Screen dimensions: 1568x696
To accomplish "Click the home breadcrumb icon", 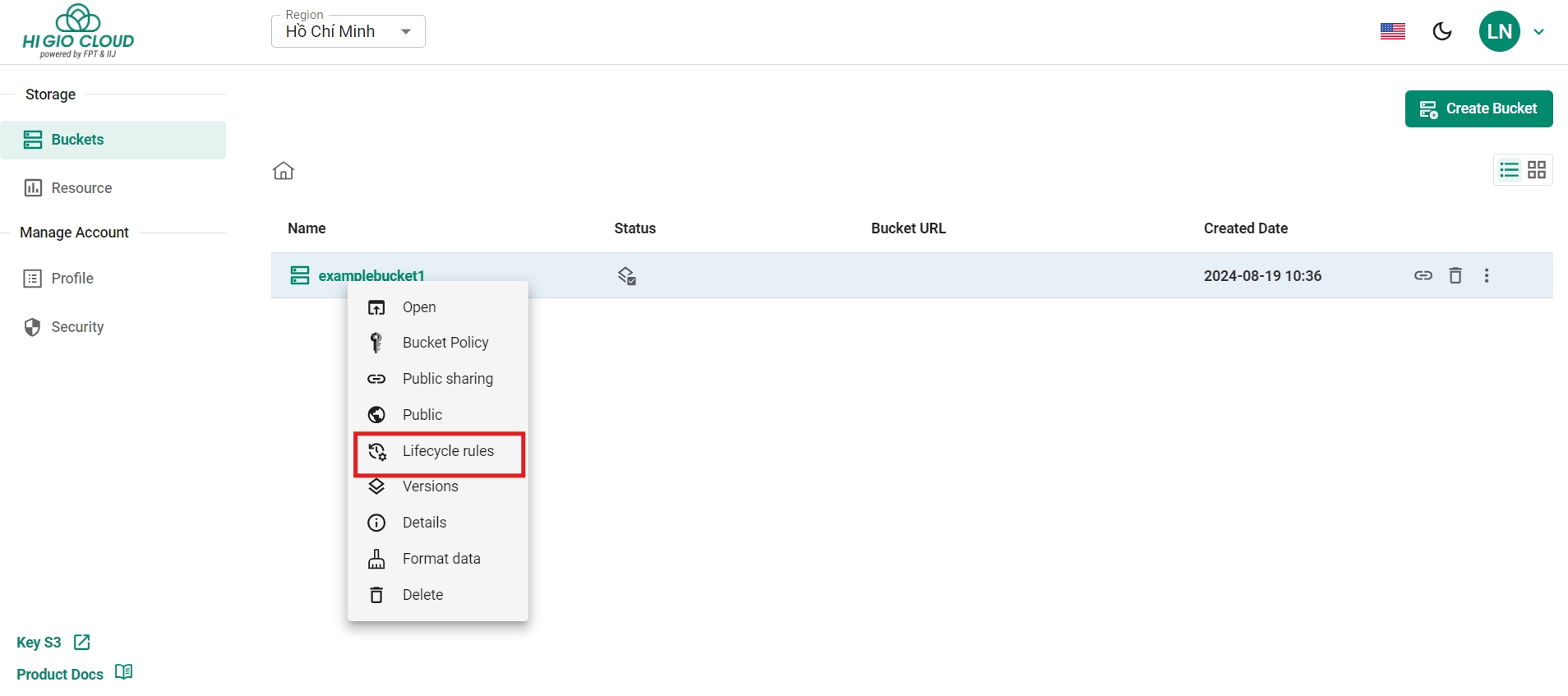I will (284, 171).
